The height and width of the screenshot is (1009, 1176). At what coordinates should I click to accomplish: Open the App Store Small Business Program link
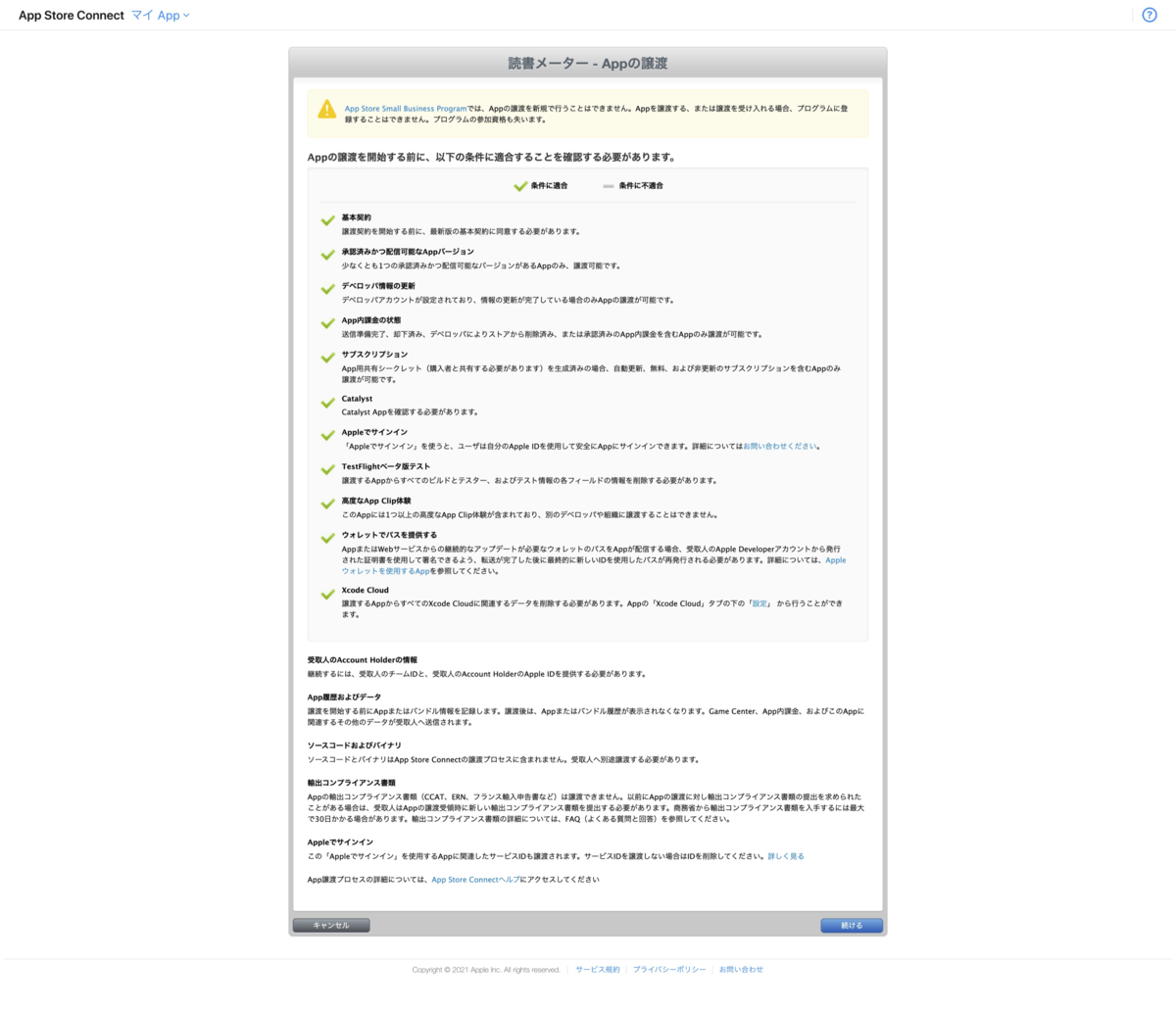point(406,109)
